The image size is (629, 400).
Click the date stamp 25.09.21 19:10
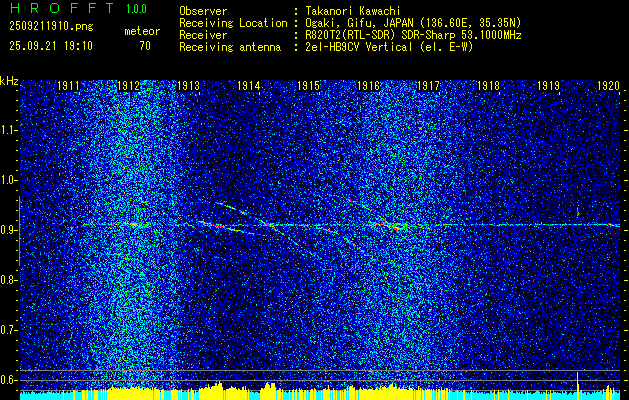pos(51,45)
